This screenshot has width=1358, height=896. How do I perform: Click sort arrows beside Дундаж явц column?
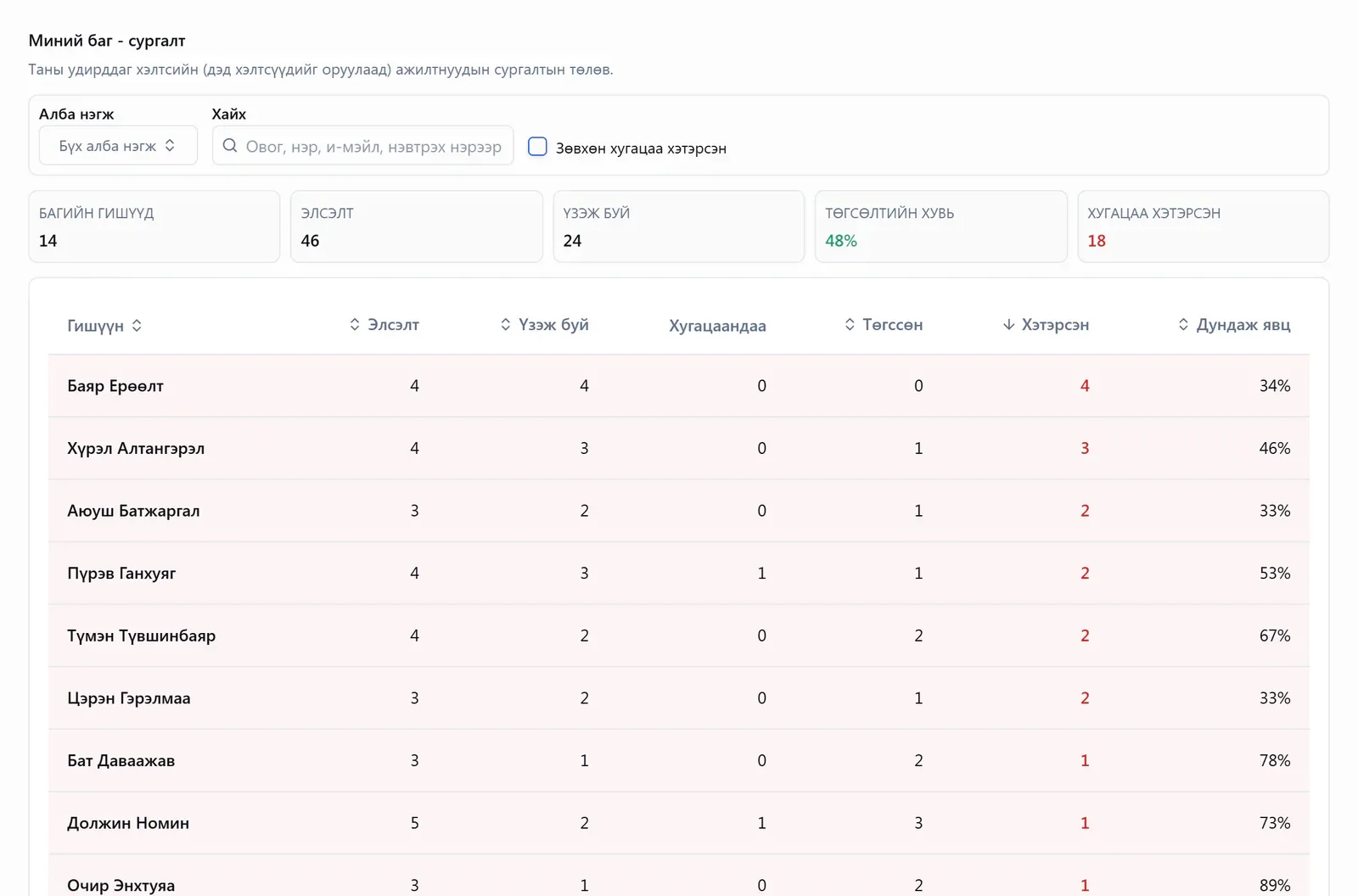[1183, 324]
